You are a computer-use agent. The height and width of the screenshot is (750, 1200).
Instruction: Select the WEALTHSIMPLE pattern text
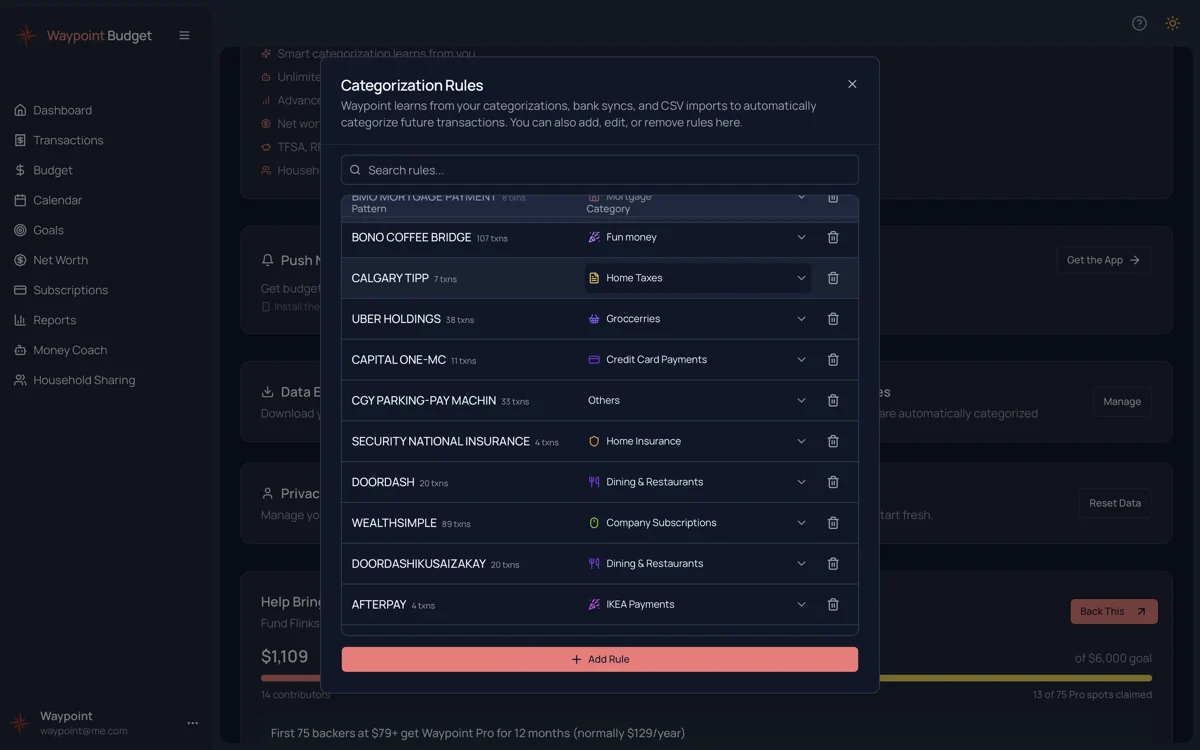[x=394, y=523]
